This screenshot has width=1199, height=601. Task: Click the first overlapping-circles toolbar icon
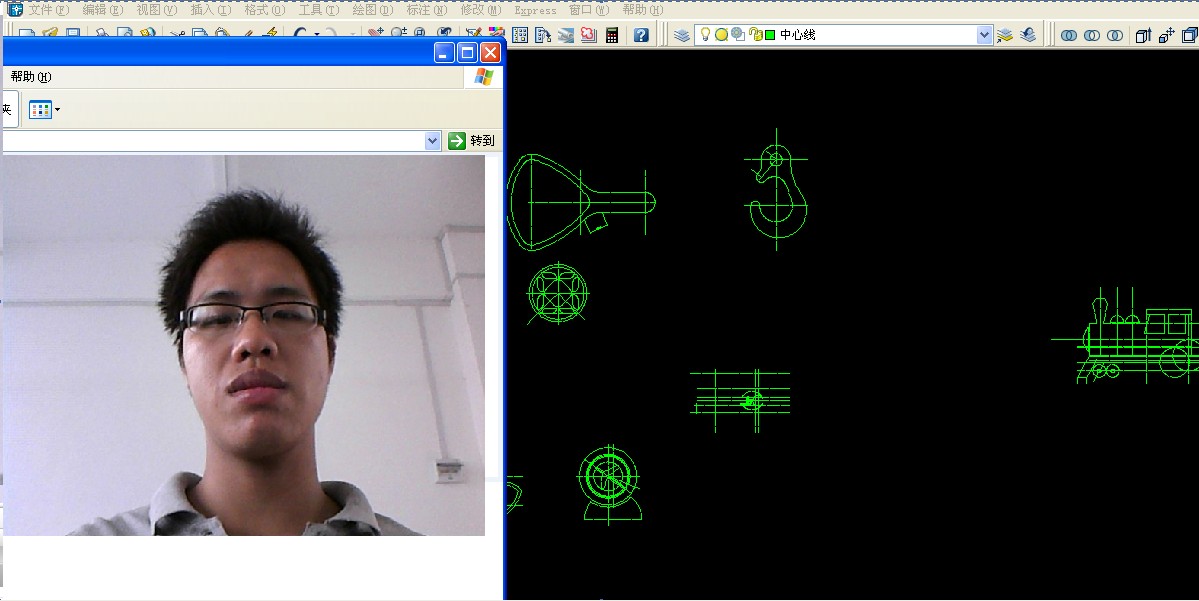click(1069, 35)
